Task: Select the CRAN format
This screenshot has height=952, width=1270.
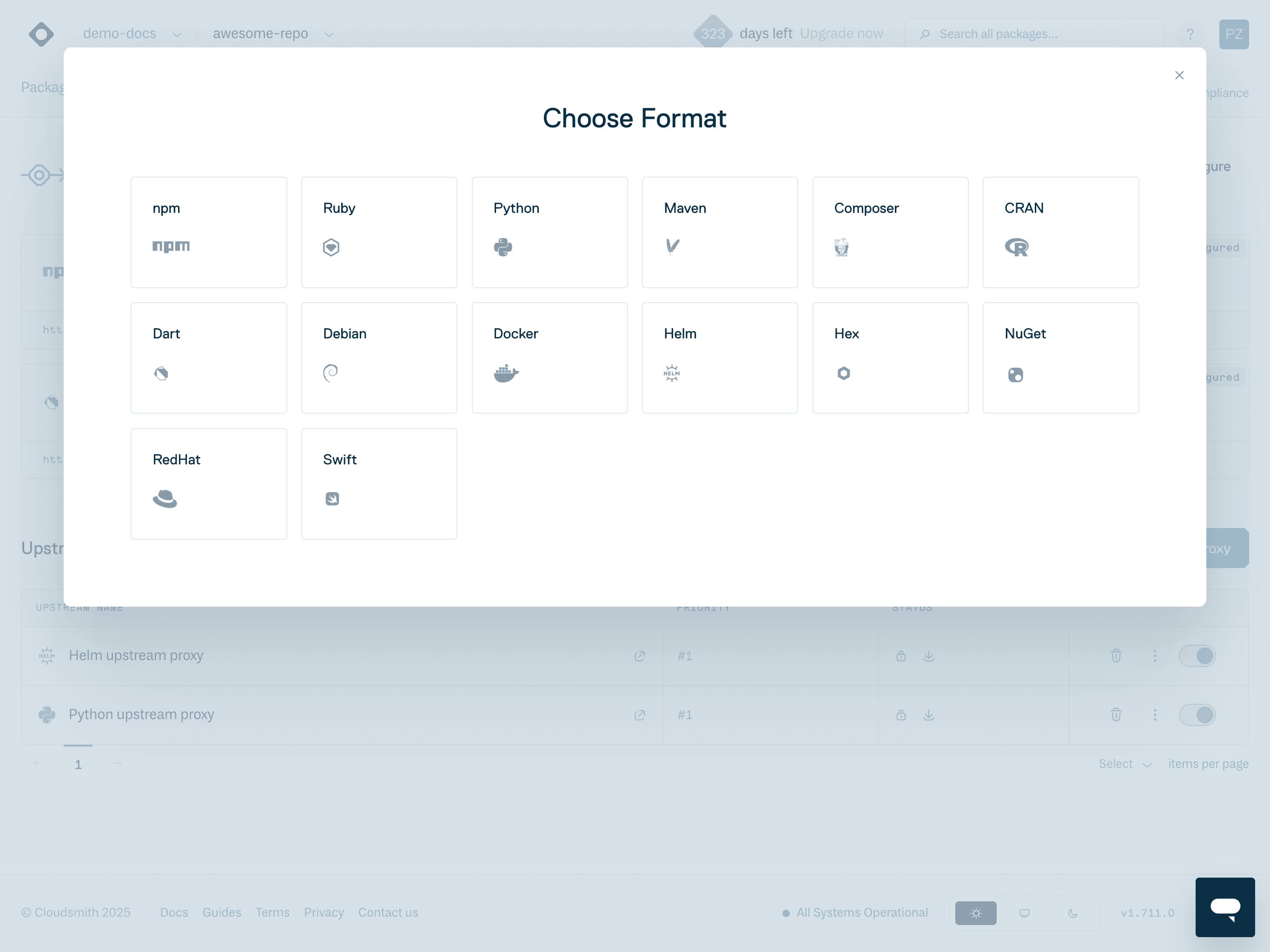Action: 1060,232
